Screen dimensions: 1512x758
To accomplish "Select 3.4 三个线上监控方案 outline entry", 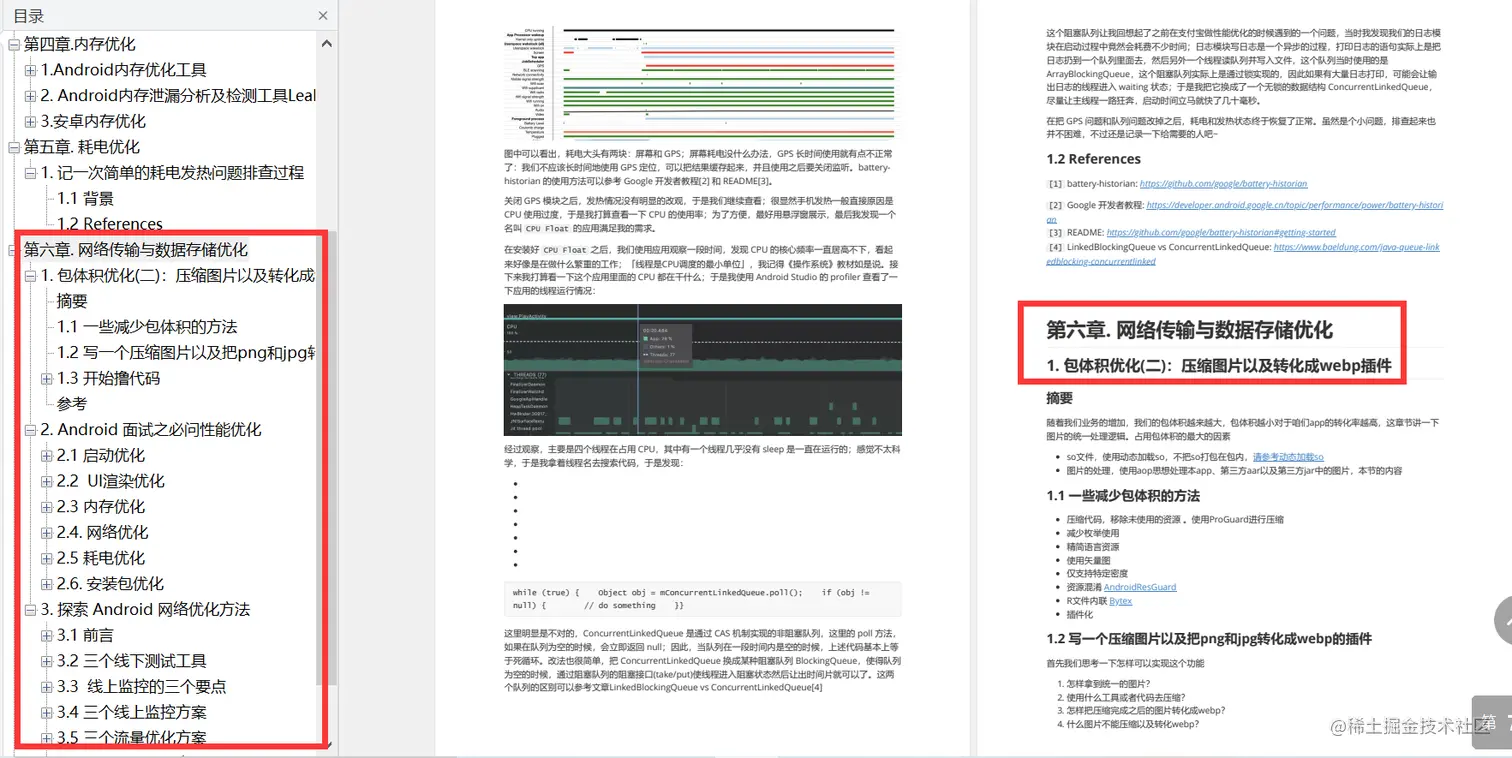I will click(131, 712).
